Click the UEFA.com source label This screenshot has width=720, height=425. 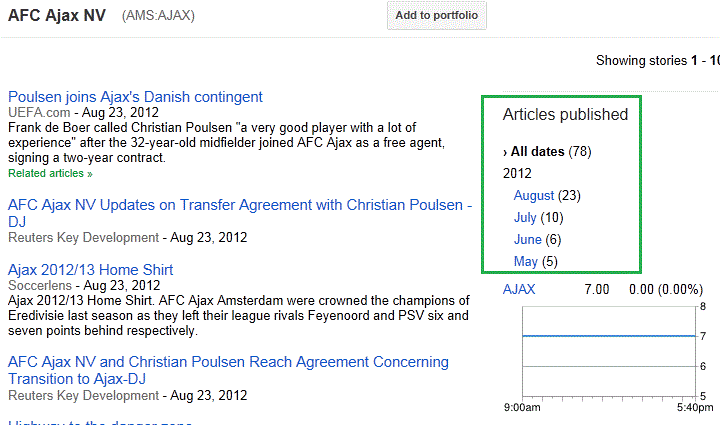(39, 113)
